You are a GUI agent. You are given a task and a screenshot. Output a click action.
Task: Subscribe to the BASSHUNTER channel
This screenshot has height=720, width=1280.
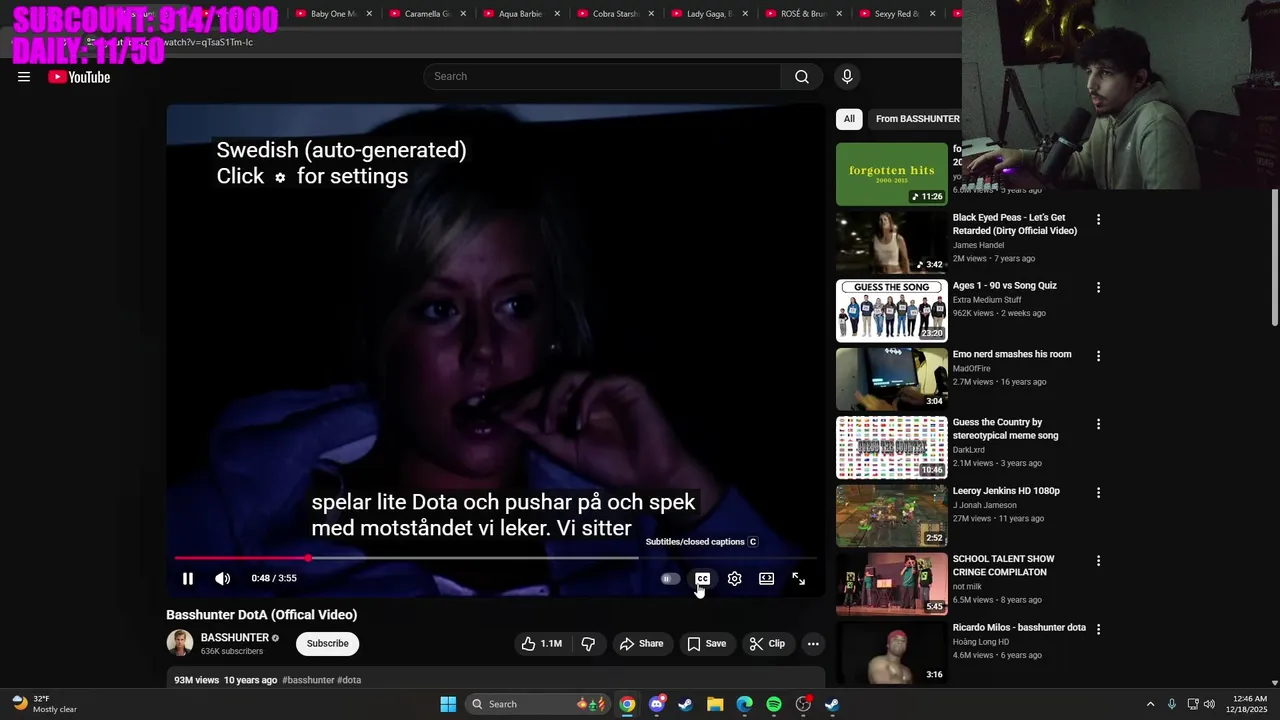[x=327, y=644]
